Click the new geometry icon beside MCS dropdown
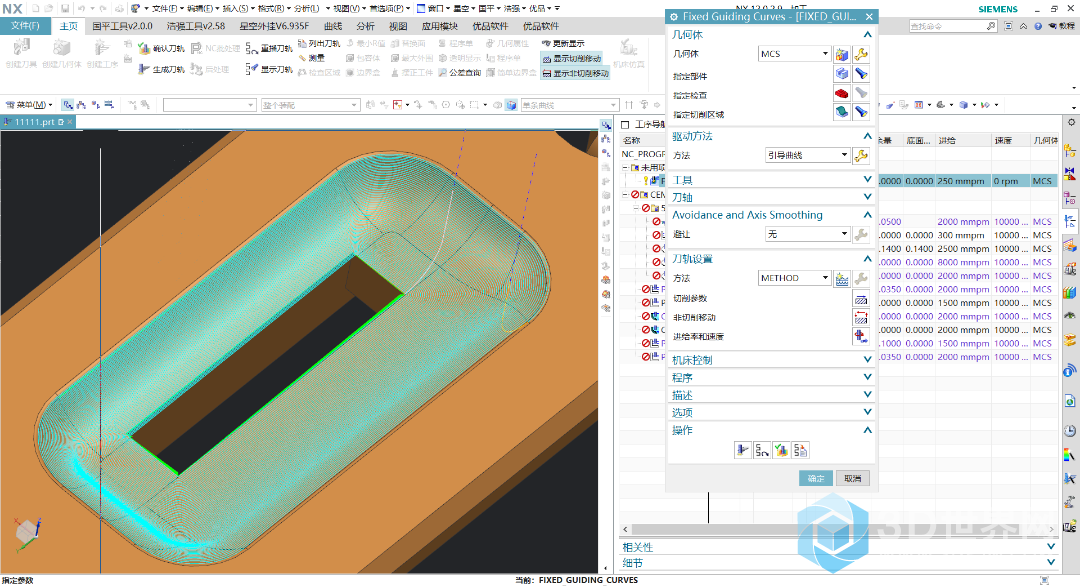The height and width of the screenshot is (587, 1080). (842, 54)
